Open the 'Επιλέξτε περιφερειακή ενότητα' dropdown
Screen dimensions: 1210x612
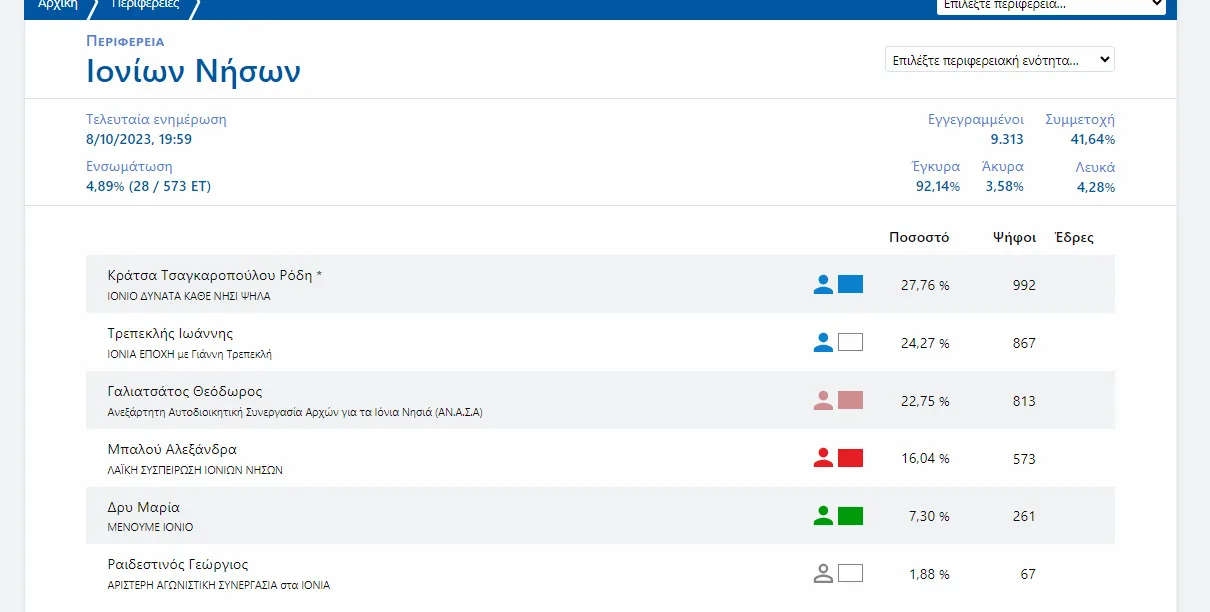pyautogui.click(x=999, y=60)
